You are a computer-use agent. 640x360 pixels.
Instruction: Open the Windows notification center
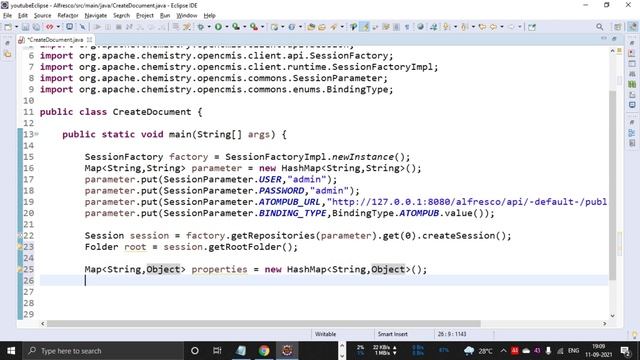pos(625,351)
